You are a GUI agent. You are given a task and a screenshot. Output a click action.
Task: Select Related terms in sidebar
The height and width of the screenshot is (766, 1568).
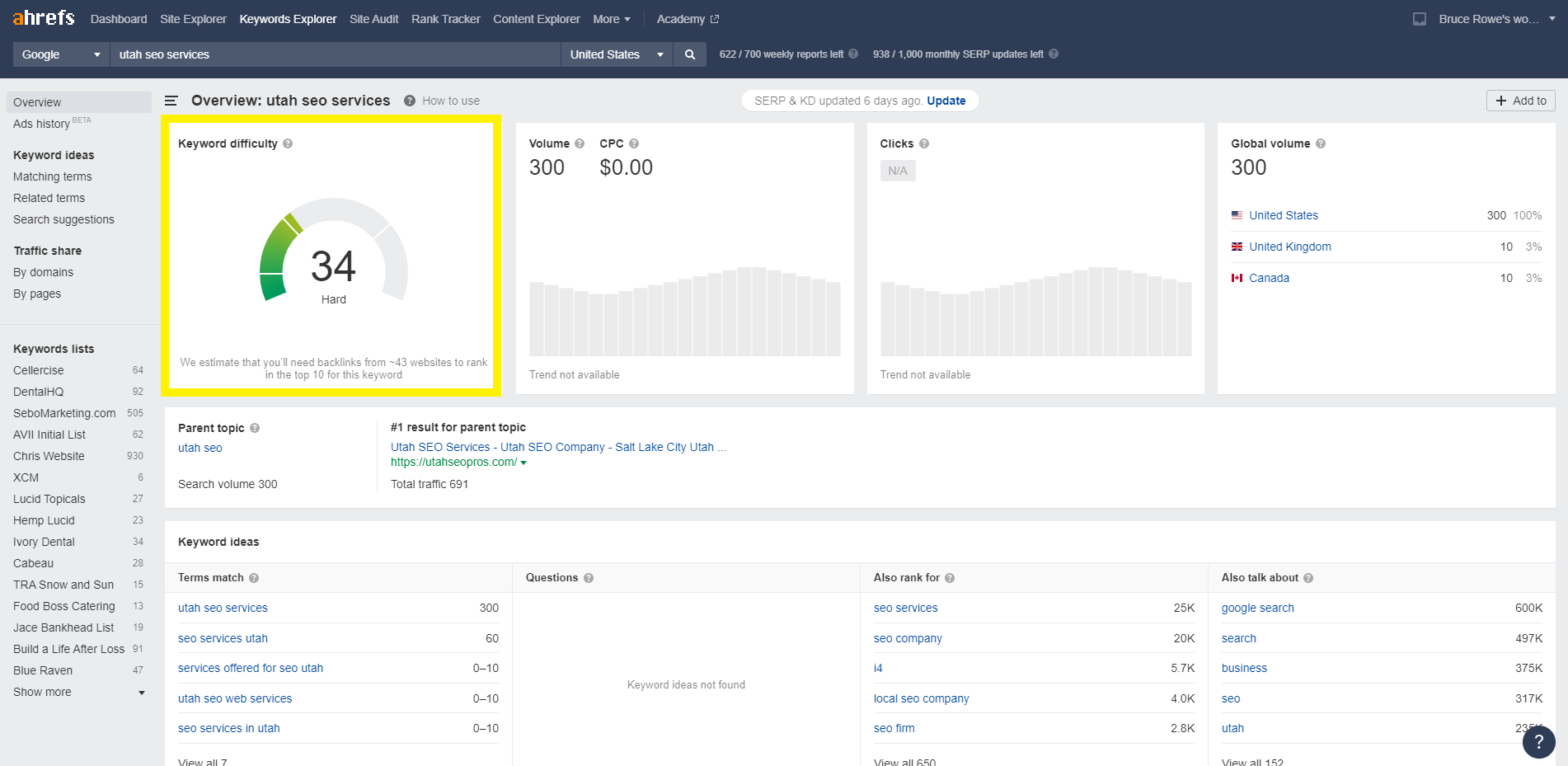[49, 198]
